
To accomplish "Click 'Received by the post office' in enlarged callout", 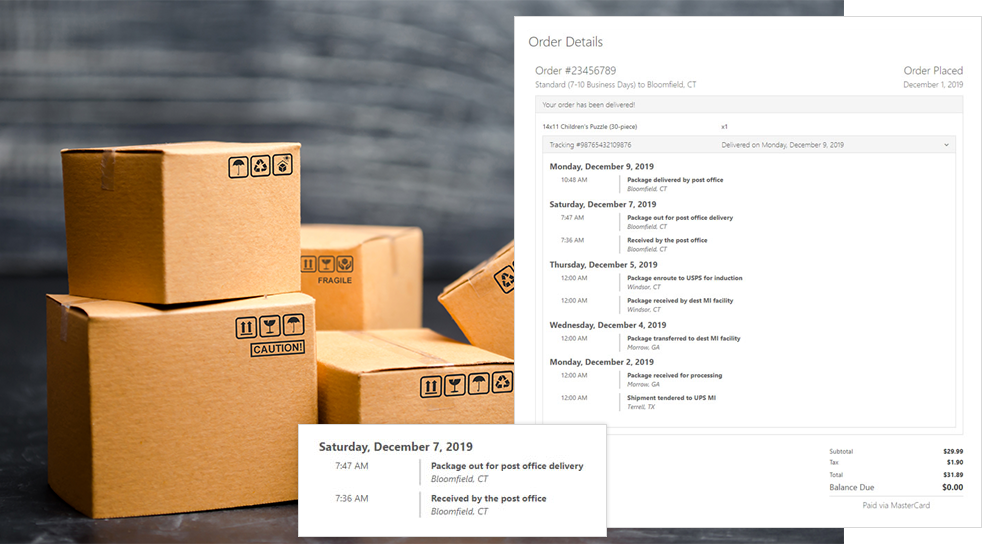I will [488, 498].
